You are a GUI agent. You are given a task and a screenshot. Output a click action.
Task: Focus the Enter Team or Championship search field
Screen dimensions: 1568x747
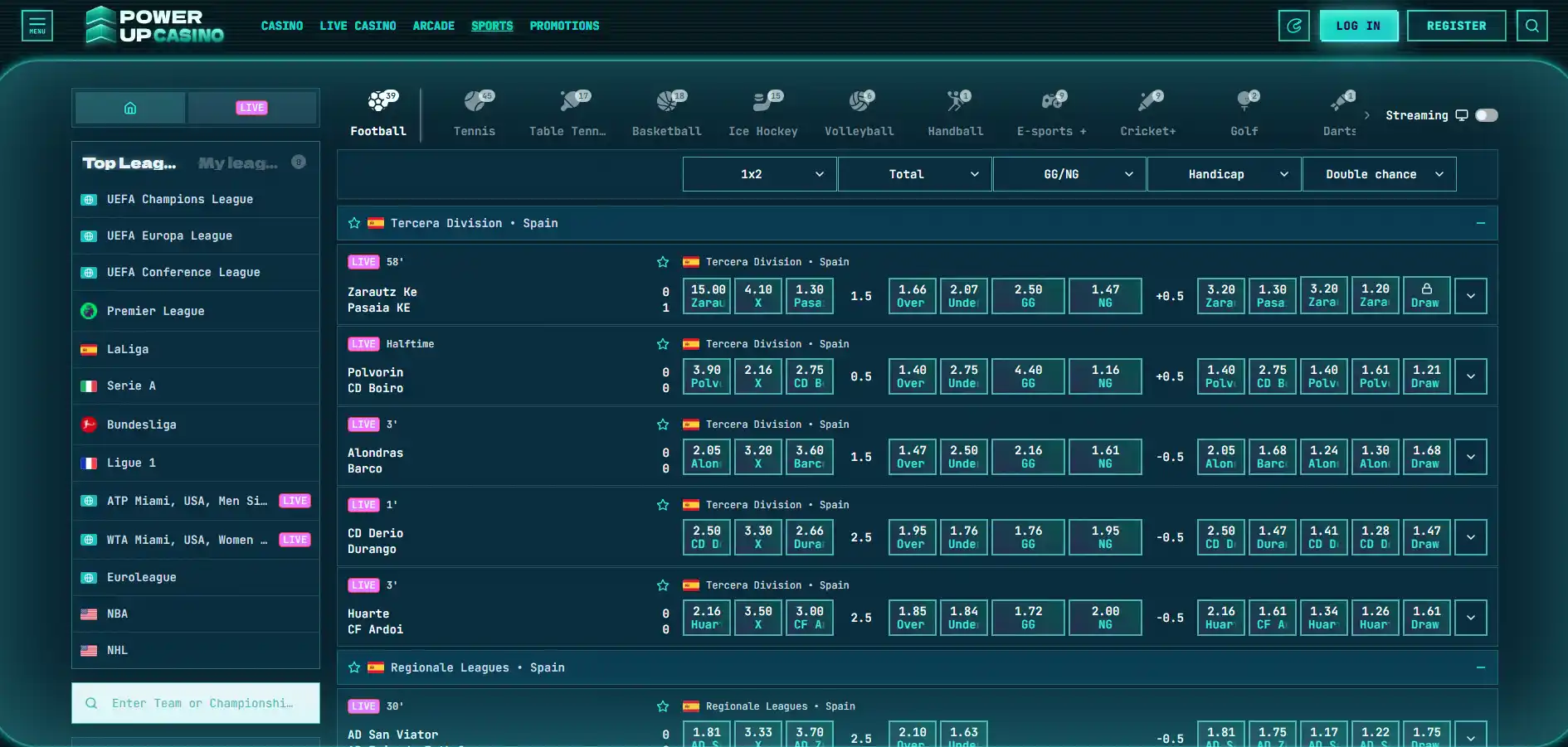[196, 703]
